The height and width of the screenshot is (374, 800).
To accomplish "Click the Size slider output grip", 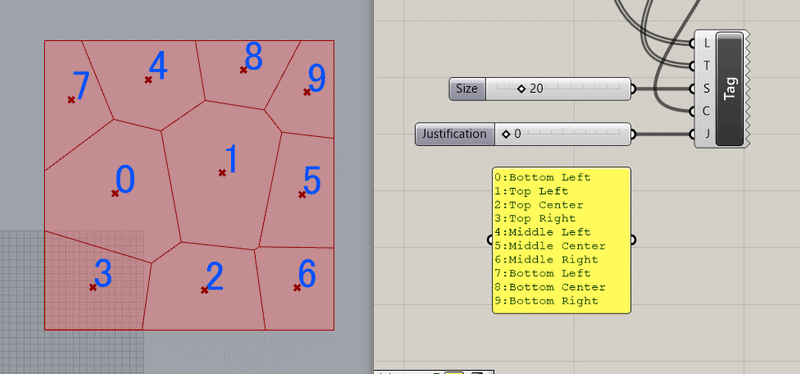I will pos(633,89).
